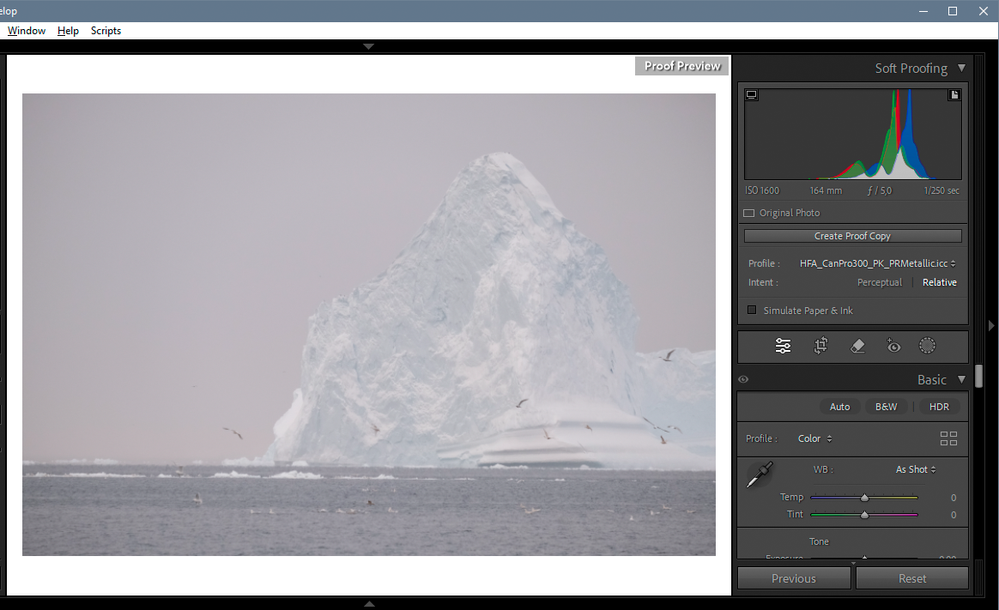Click the histogram graph
The image size is (999, 610).
click(x=853, y=134)
